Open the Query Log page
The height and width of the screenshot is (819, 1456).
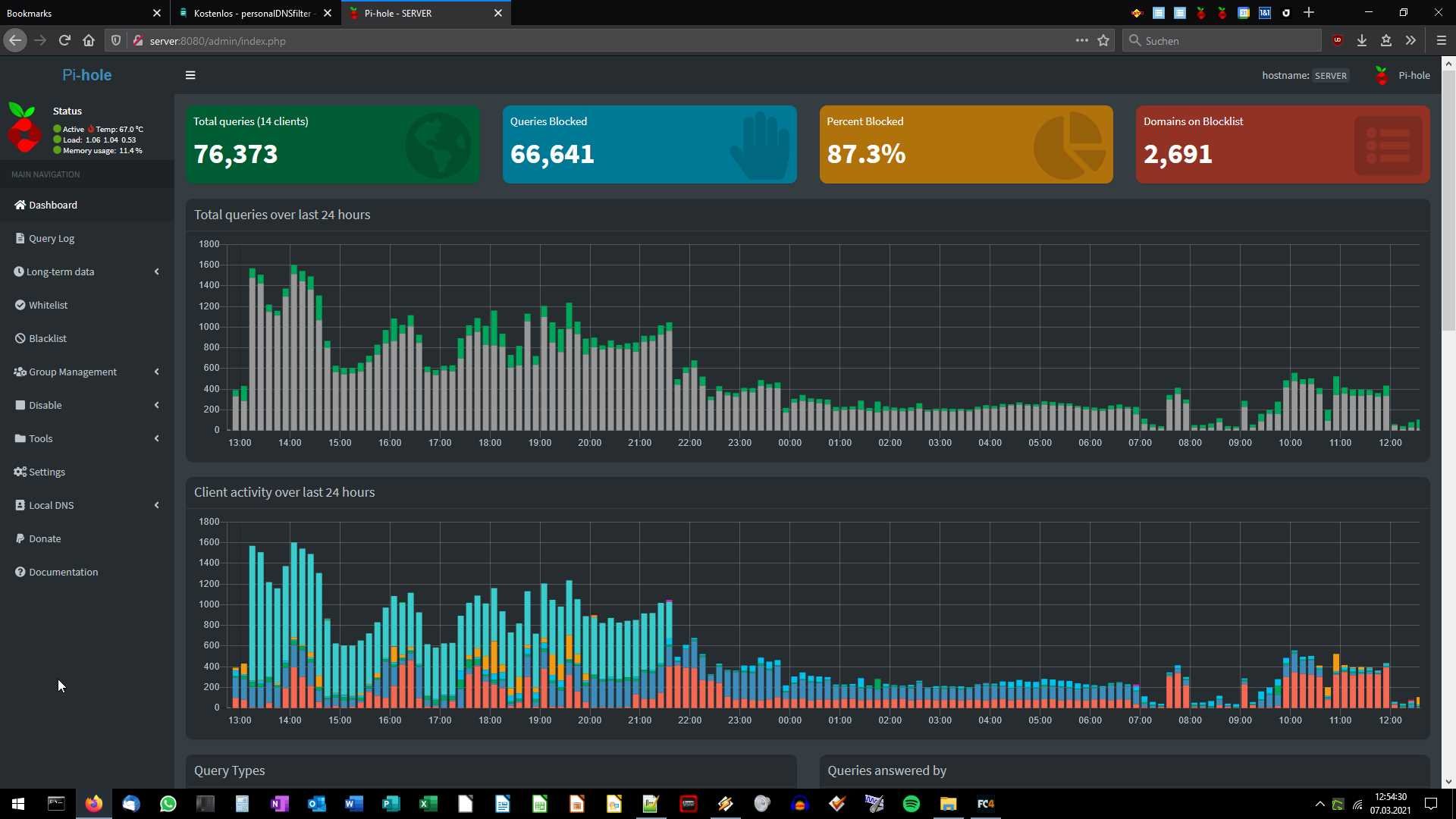click(x=87, y=238)
